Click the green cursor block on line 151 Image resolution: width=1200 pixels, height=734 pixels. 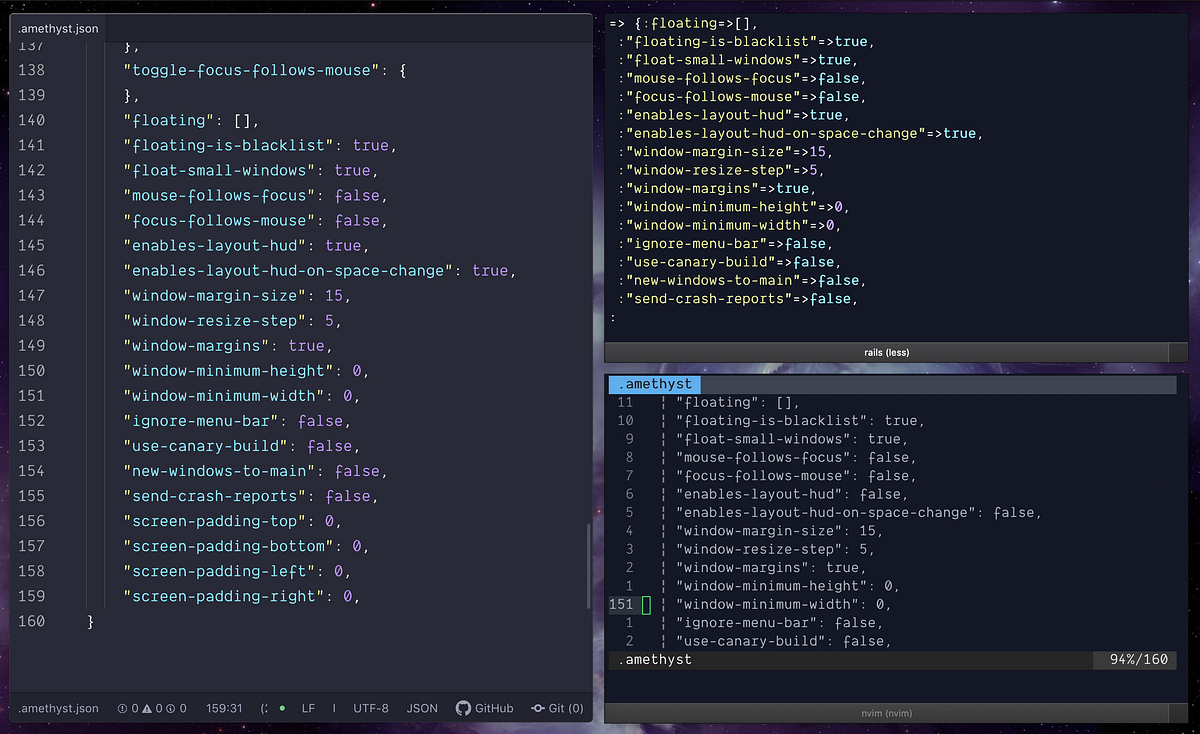pyautogui.click(x=646, y=604)
